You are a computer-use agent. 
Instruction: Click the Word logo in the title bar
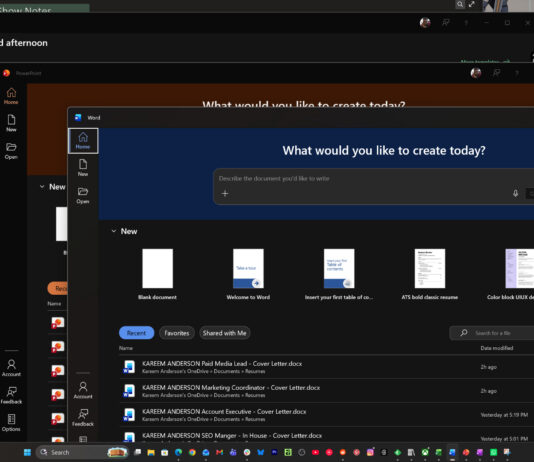tap(78, 117)
